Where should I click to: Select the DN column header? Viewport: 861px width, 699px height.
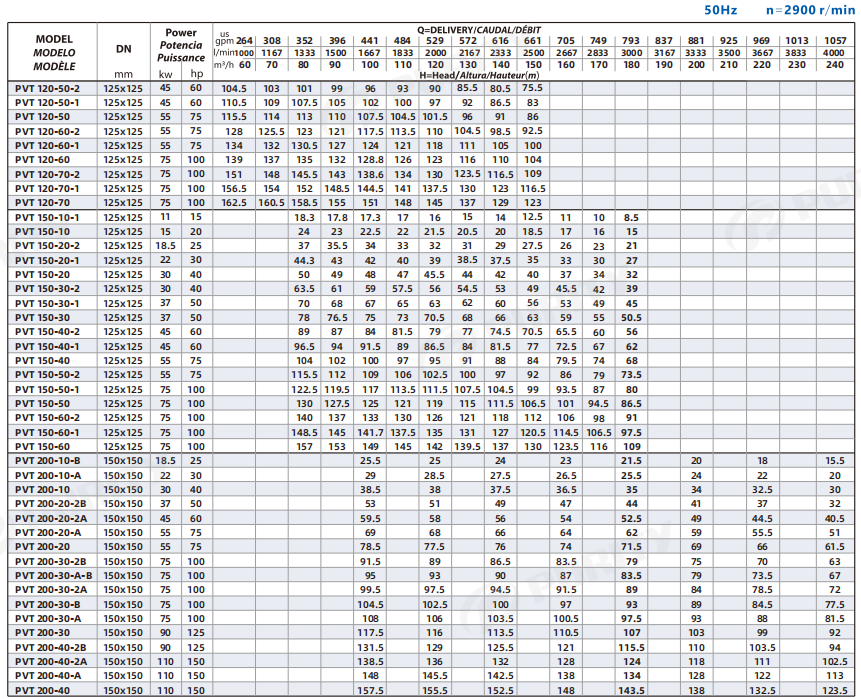123,50
